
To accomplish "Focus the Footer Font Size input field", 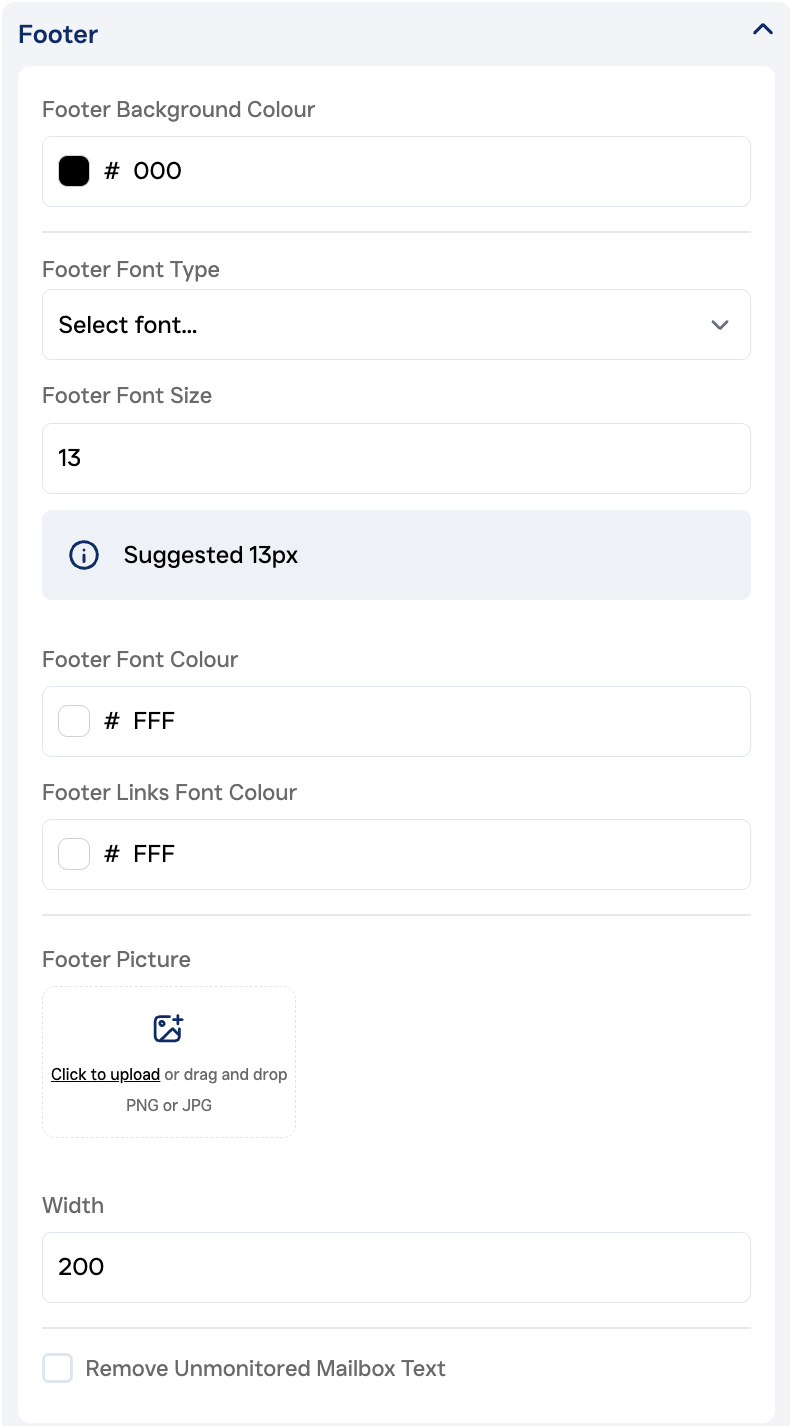I will tap(395, 458).
